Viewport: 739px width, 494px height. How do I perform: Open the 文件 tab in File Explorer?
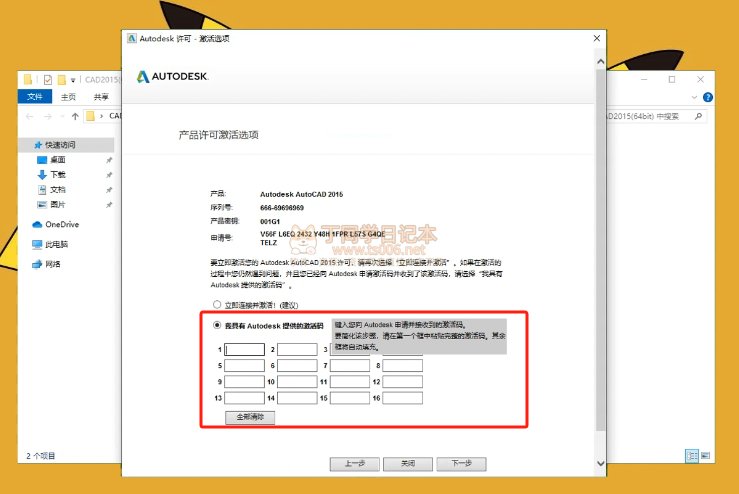(x=35, y=97)
